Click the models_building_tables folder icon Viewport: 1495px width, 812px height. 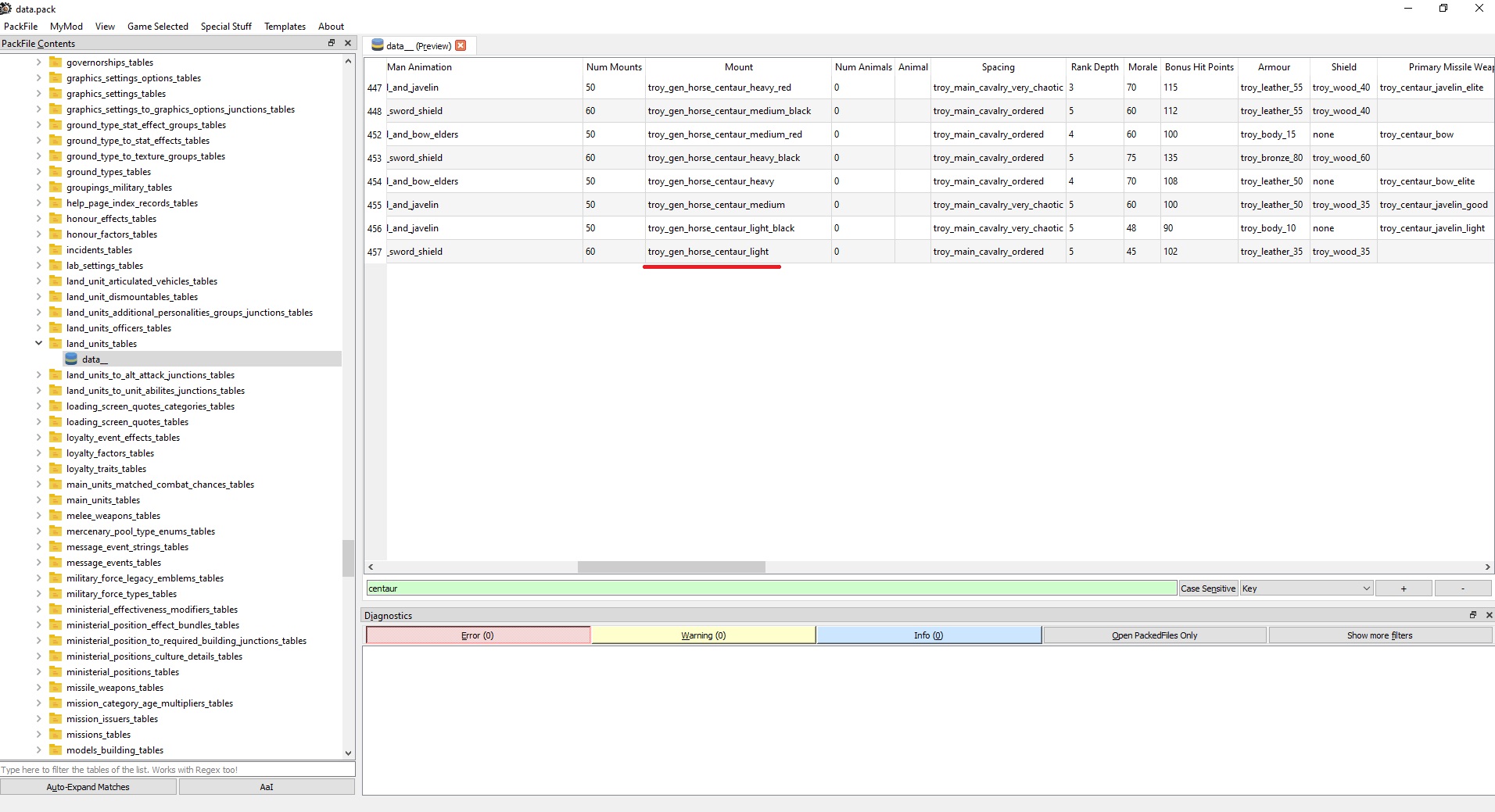coord(56,749)
